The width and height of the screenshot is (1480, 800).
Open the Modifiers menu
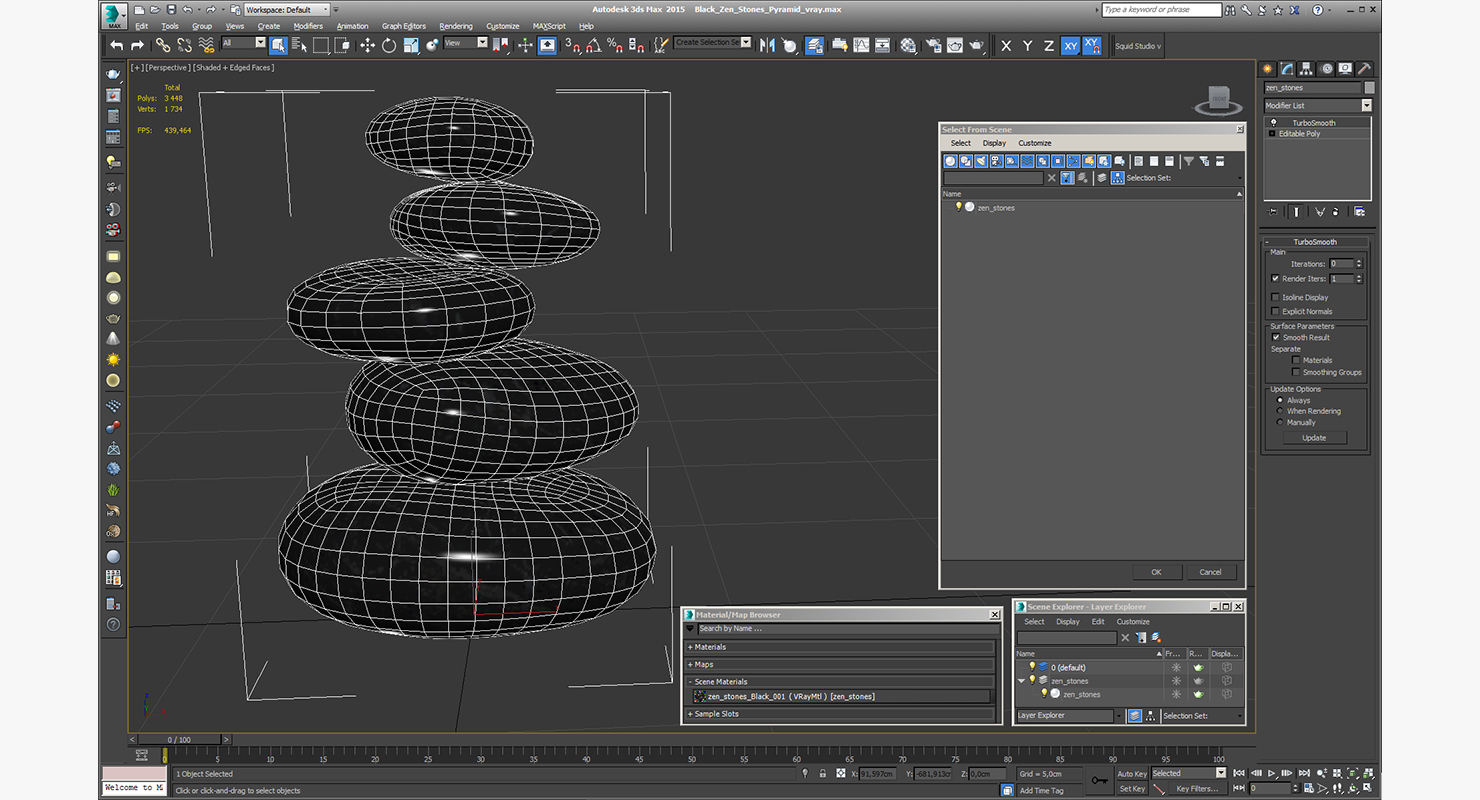(308, 26)
